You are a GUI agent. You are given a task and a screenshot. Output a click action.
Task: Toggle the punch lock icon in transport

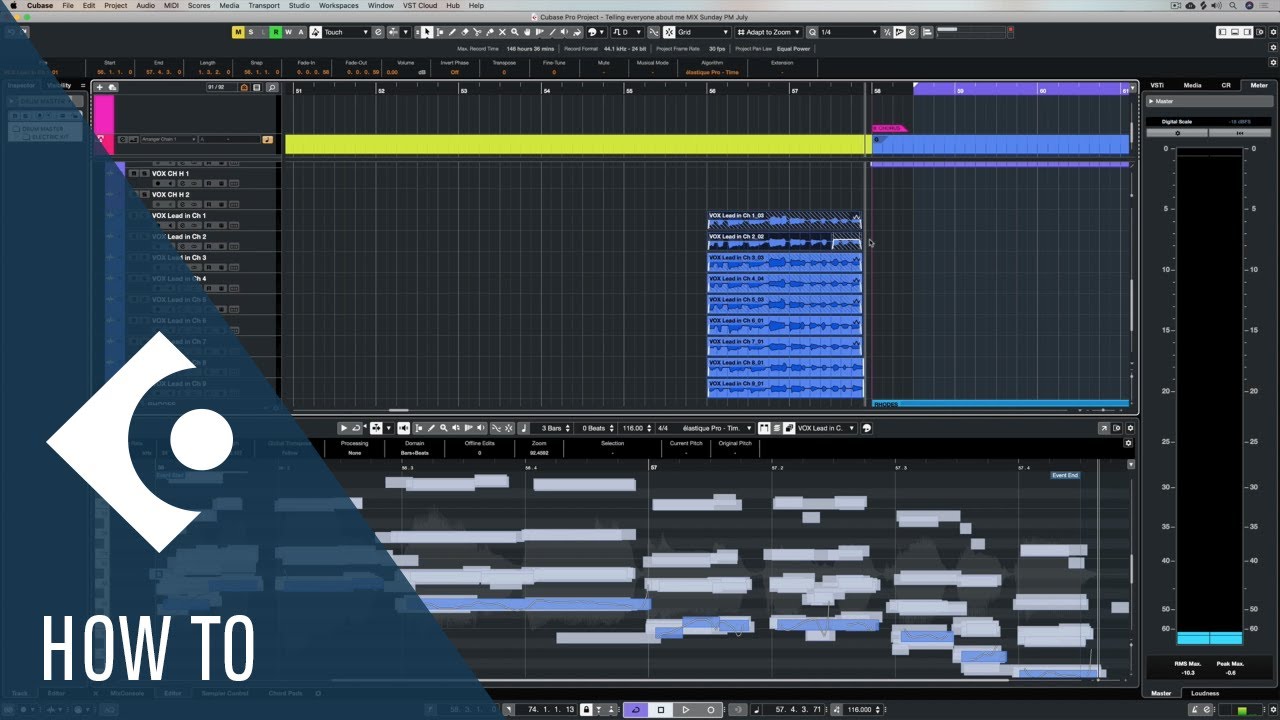point(586,710)
